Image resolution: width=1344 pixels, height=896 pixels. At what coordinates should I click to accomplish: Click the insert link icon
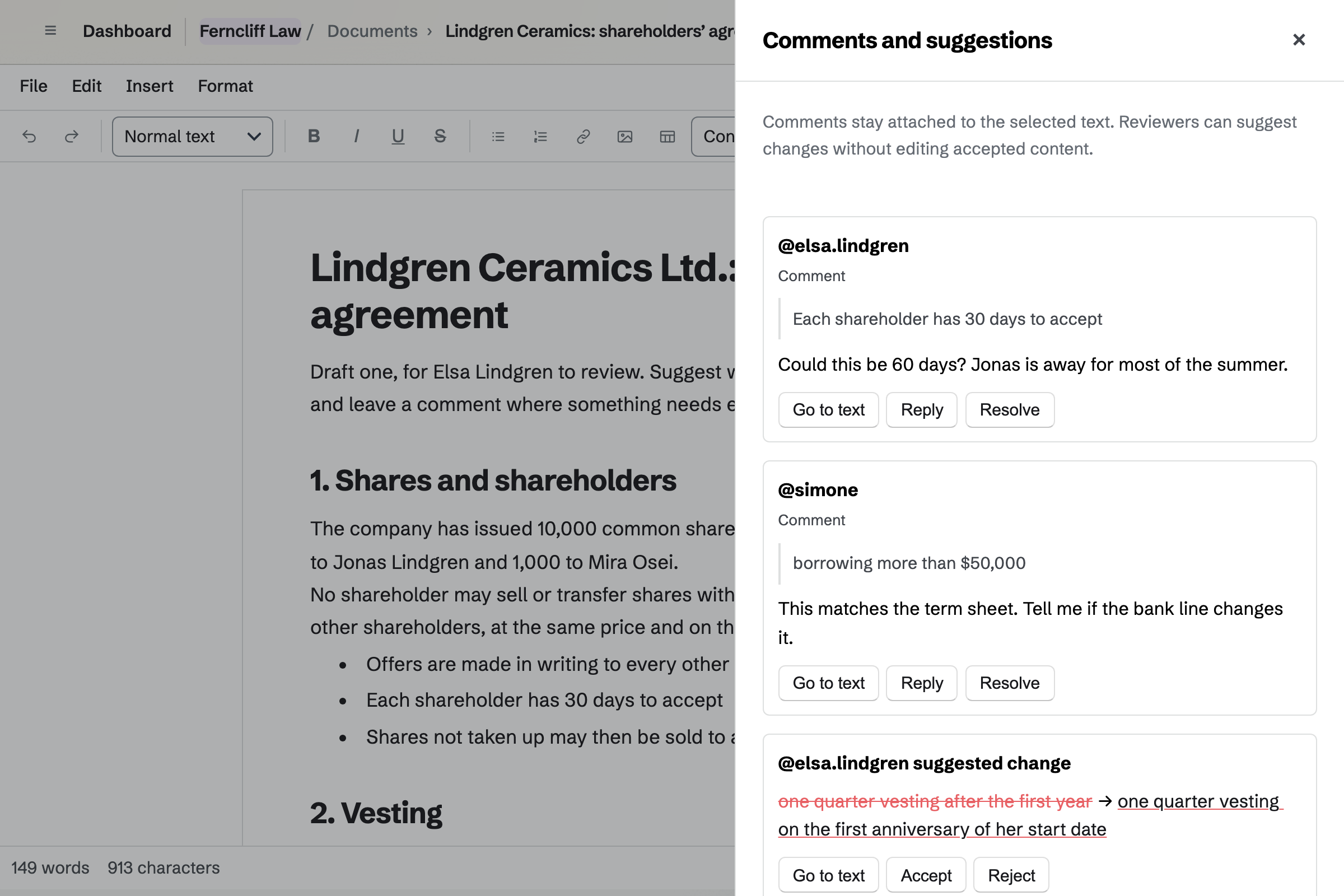click(x=583, y=137)
